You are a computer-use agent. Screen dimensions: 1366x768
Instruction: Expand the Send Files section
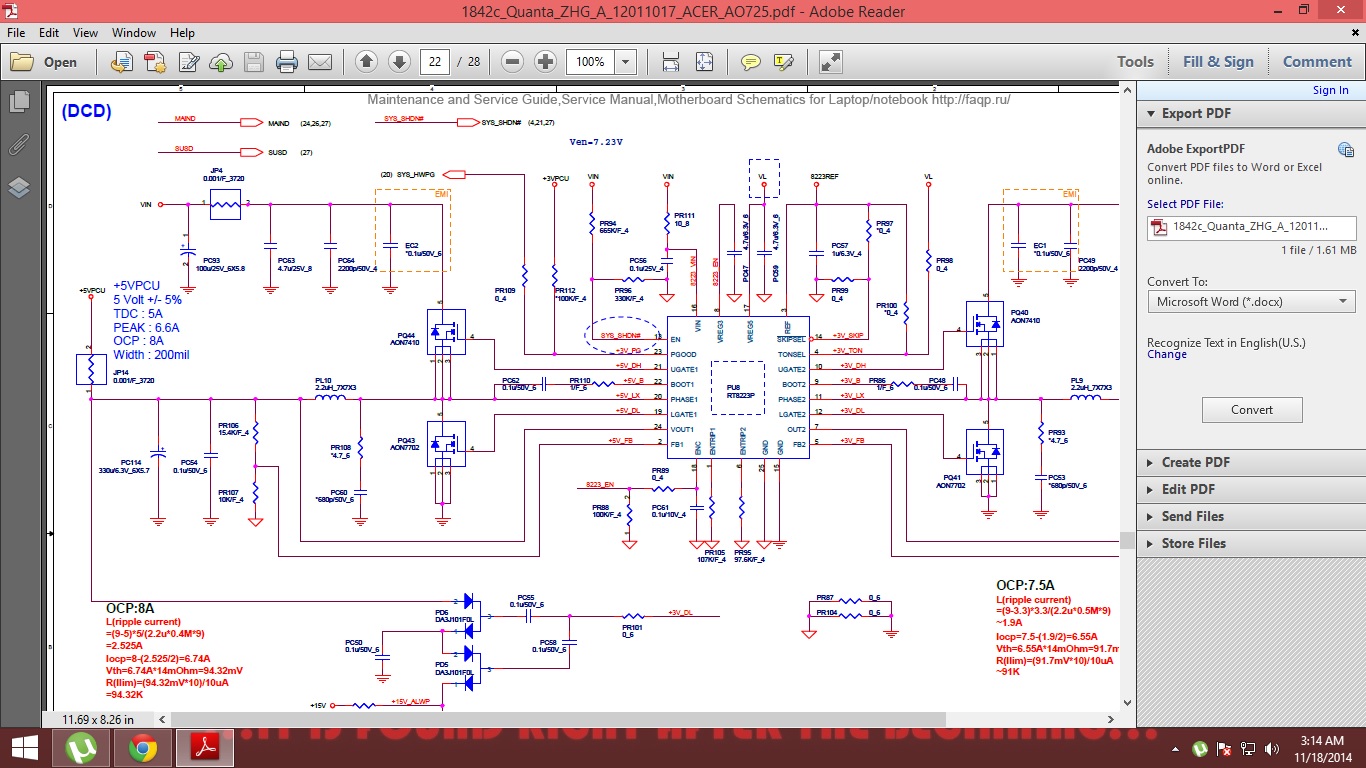1192,516
